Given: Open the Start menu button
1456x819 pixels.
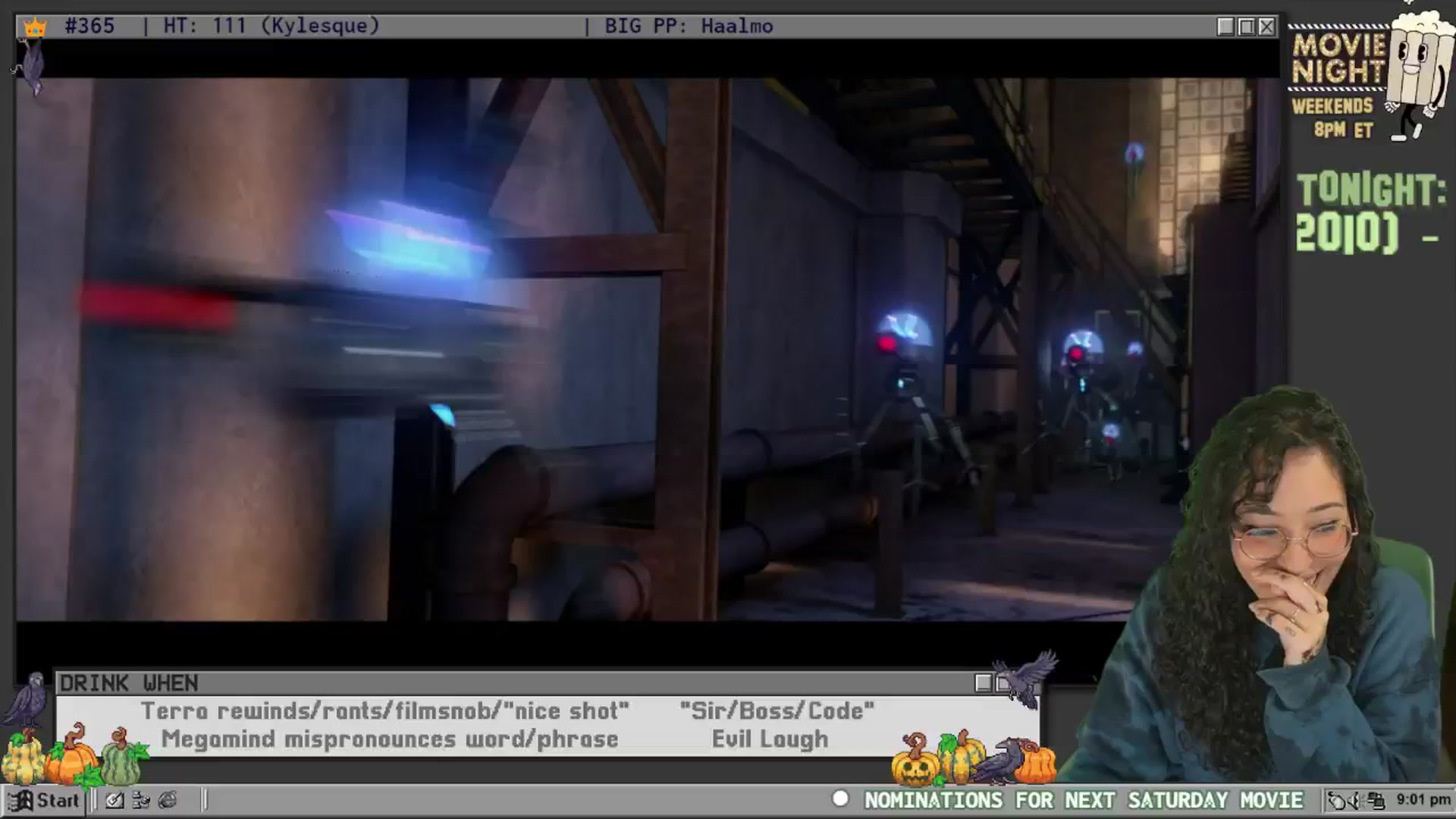Looking at the screenshot, I should pos(44,800).
